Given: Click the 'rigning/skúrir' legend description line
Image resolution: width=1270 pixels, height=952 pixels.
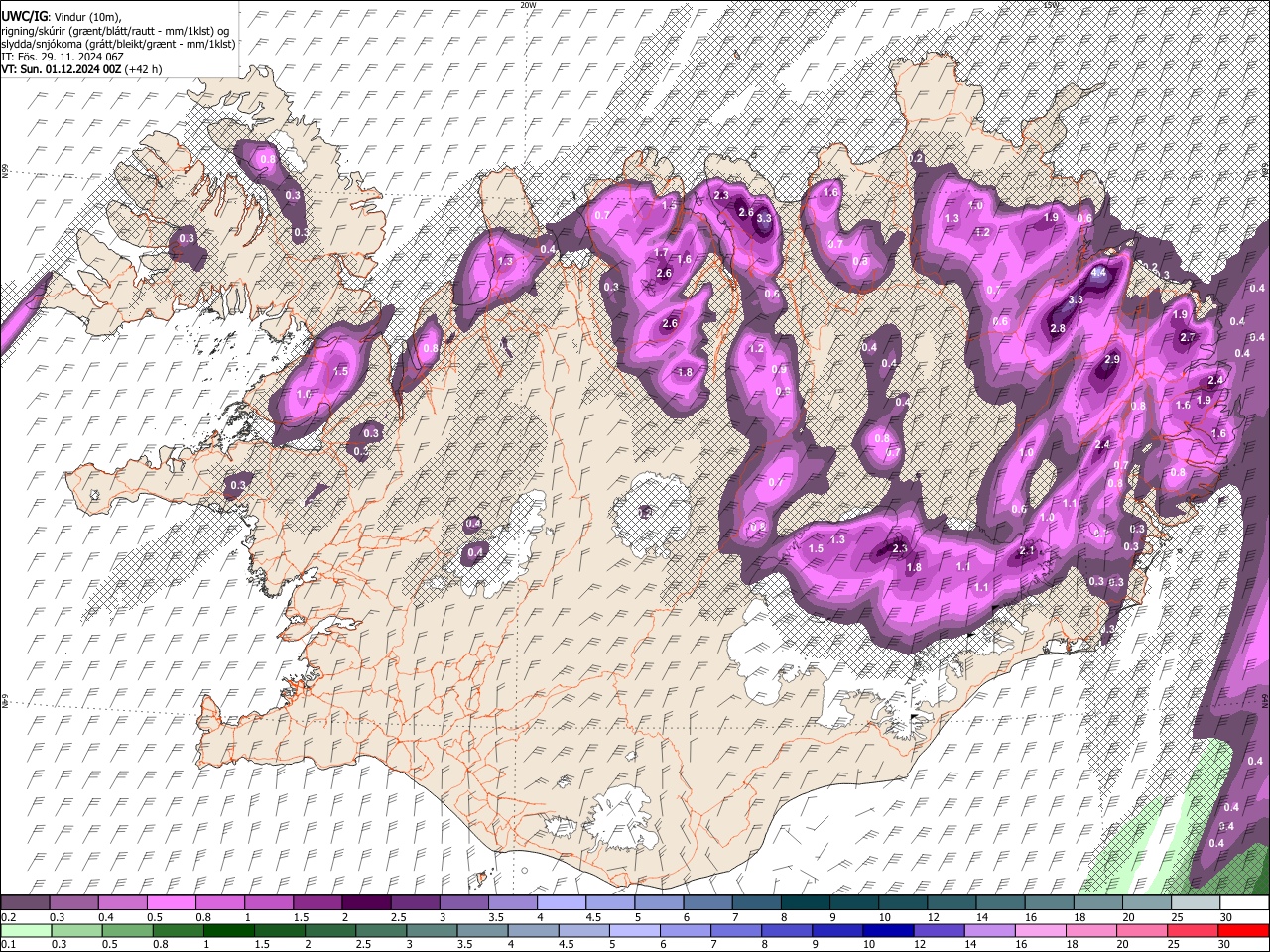Looking at the screenshot, I should [115, 31].
